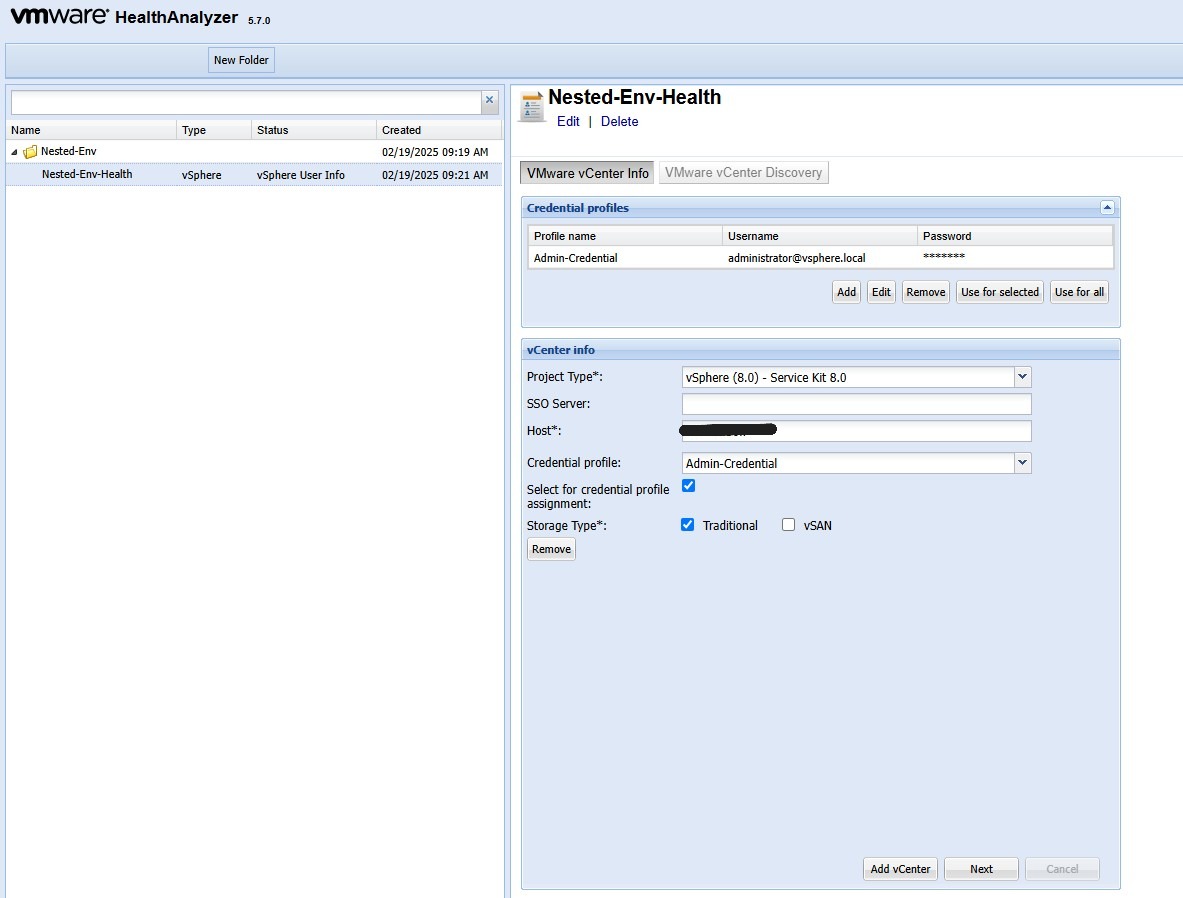This screenshot has width=1183, height=898.
Task: Click the Nested-Env folder icon
Action: [30, 152]
